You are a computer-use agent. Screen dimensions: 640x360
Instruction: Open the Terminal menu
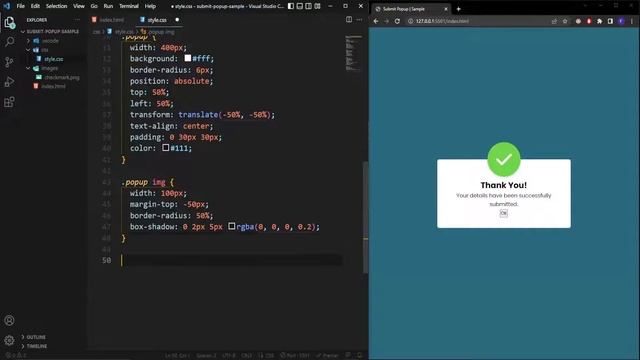(129, 6)
